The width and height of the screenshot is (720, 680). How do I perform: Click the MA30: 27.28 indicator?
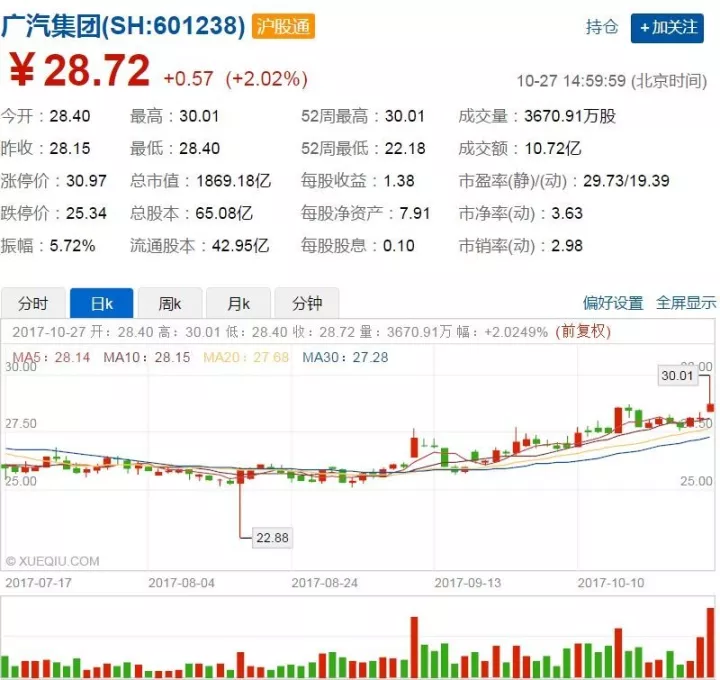345,357
